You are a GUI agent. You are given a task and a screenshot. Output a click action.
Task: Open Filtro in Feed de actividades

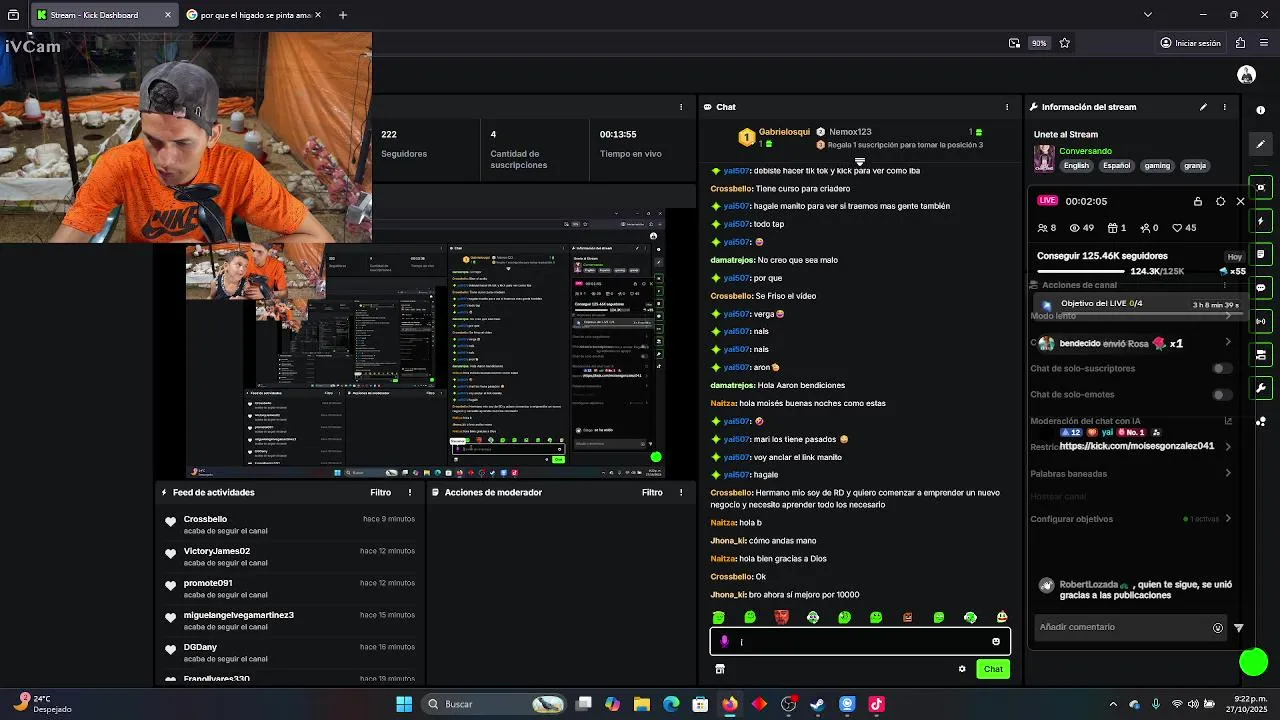click(x=381, y=492)
